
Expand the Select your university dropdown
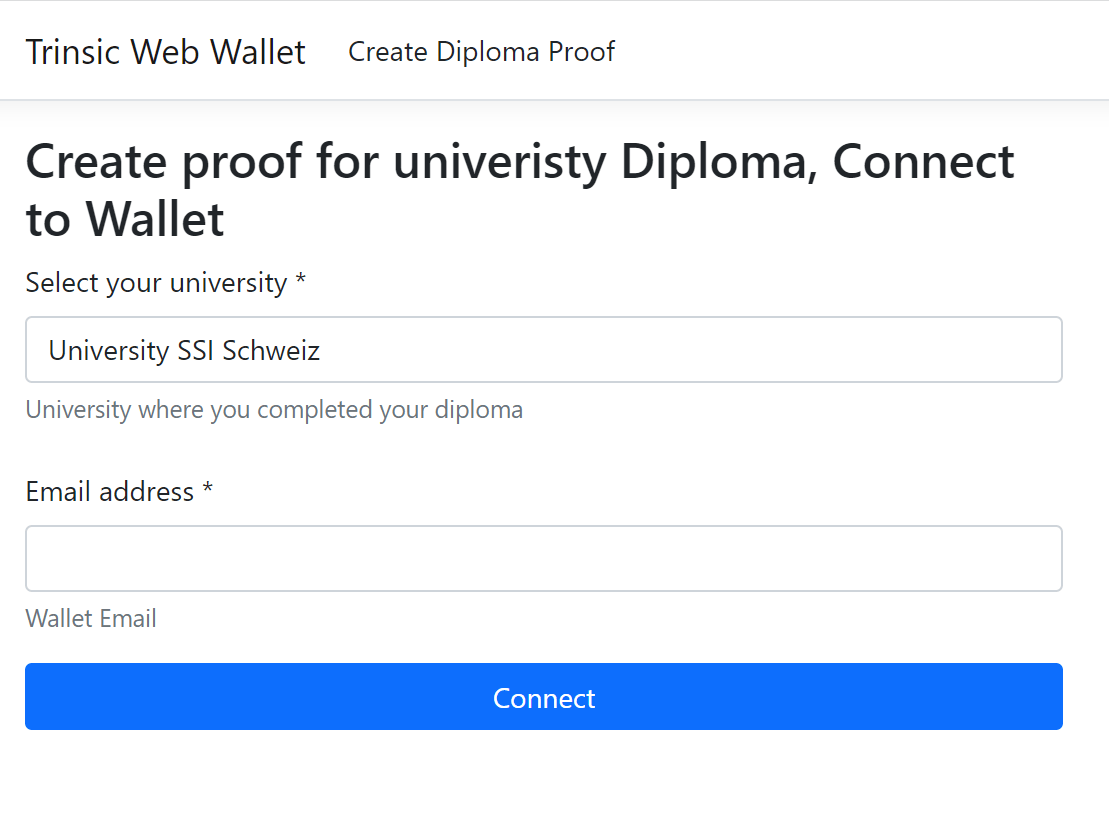point(543,350)
